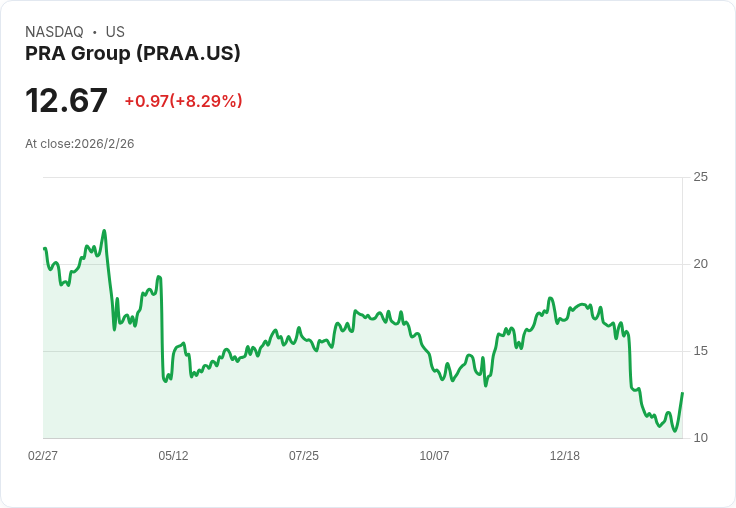Viewport: 736px width, 508px height.
Task: Select the NASDAQ exchange label
Action: coord(54,32)
